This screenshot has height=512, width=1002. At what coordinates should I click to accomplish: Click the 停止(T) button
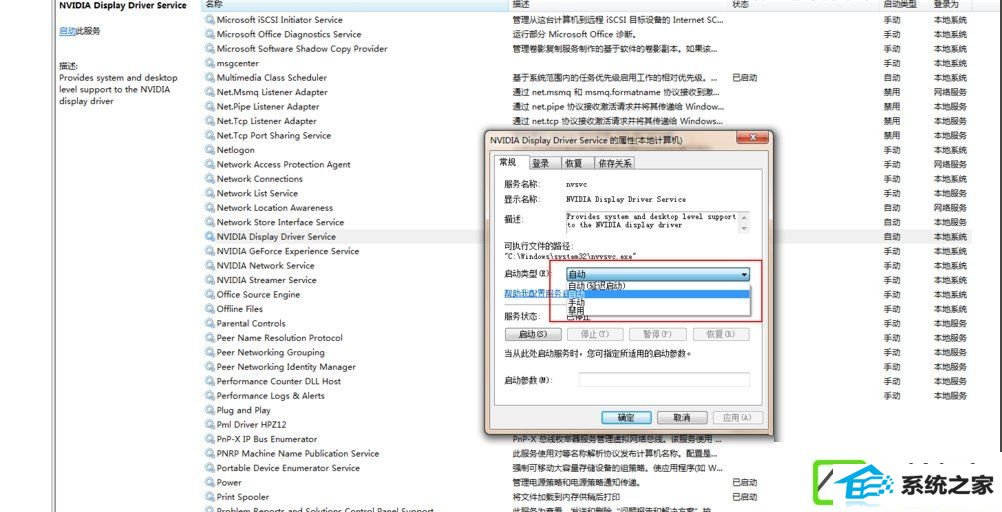pos(594,334)
